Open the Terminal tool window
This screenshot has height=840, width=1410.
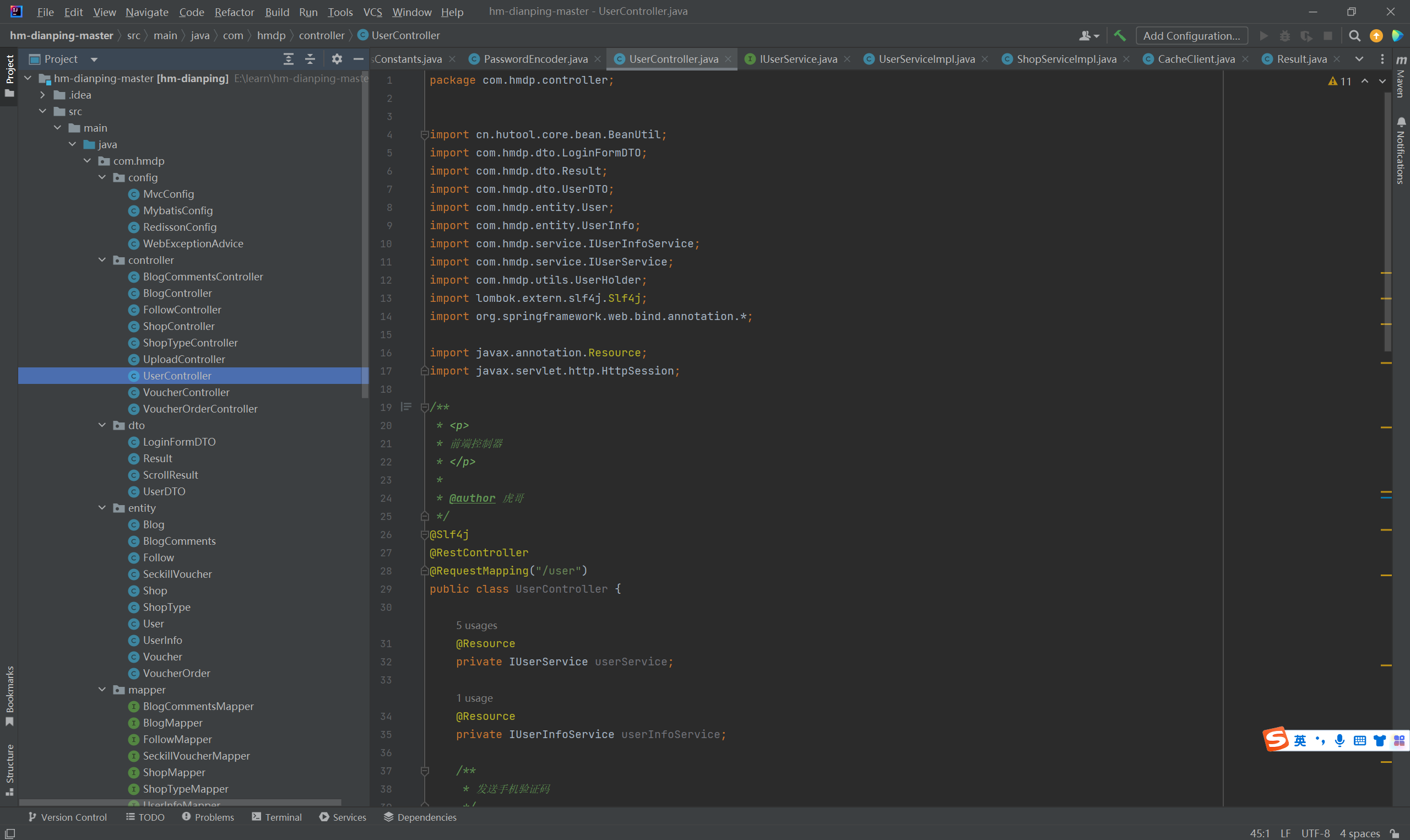[x=277, y=817]
